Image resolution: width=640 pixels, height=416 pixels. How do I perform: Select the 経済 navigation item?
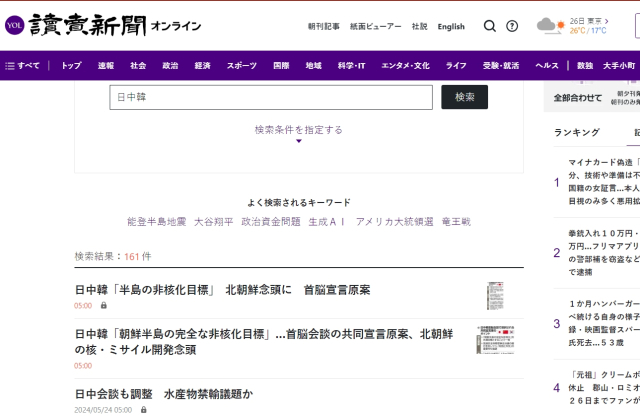[202, 65]
